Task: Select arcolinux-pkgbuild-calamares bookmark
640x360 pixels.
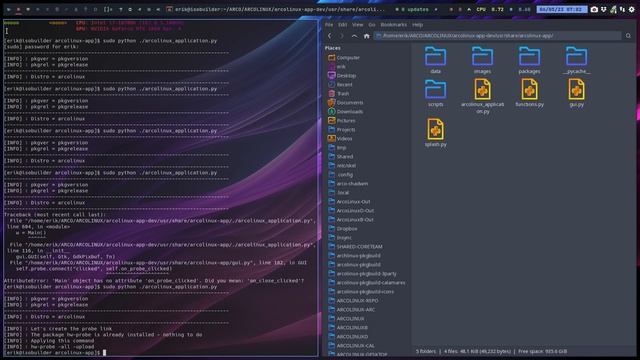Action: [367, 282]
